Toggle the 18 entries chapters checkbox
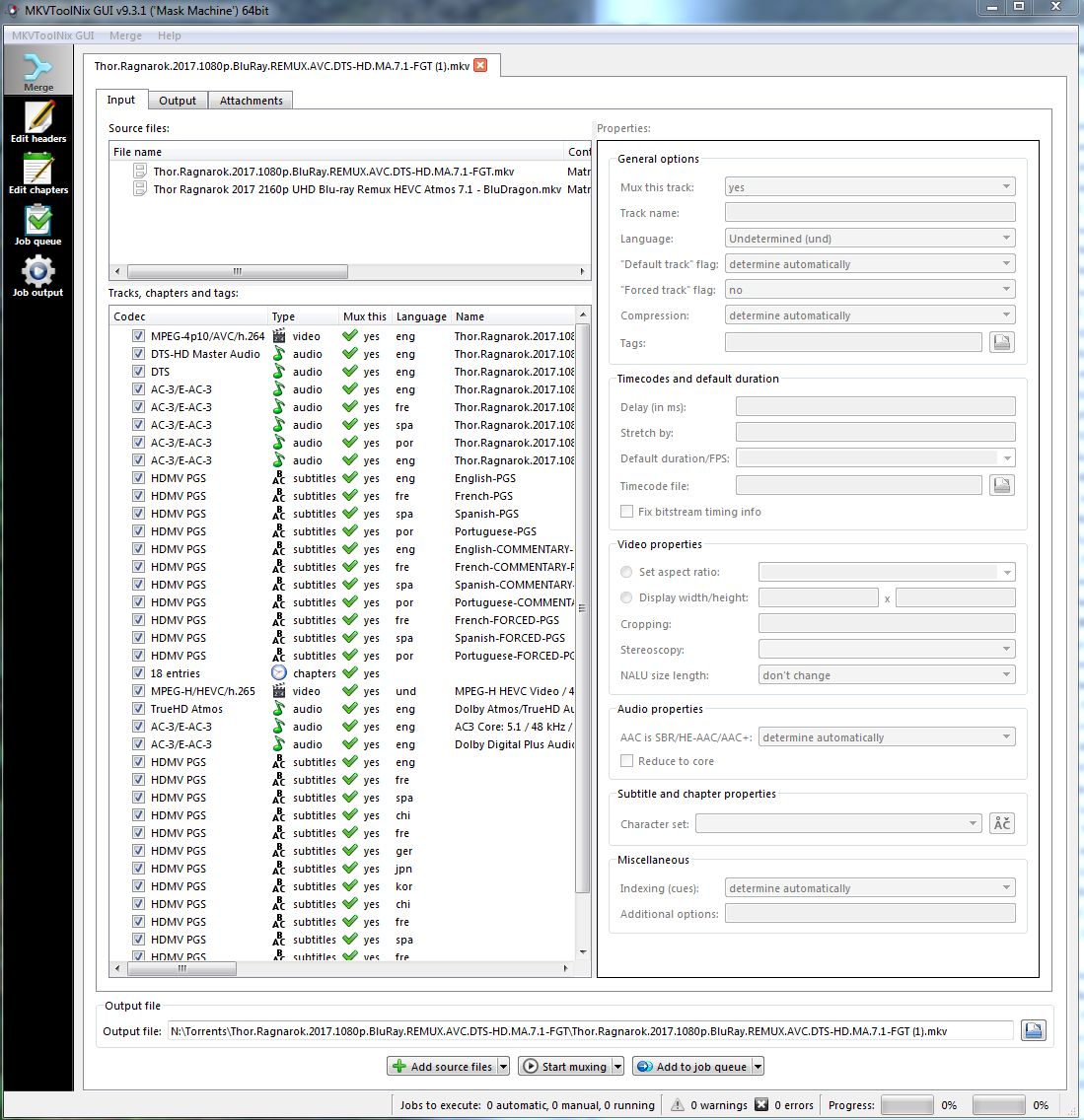The width and height of the screenshot is (1084, 1120). coord(138,673)
